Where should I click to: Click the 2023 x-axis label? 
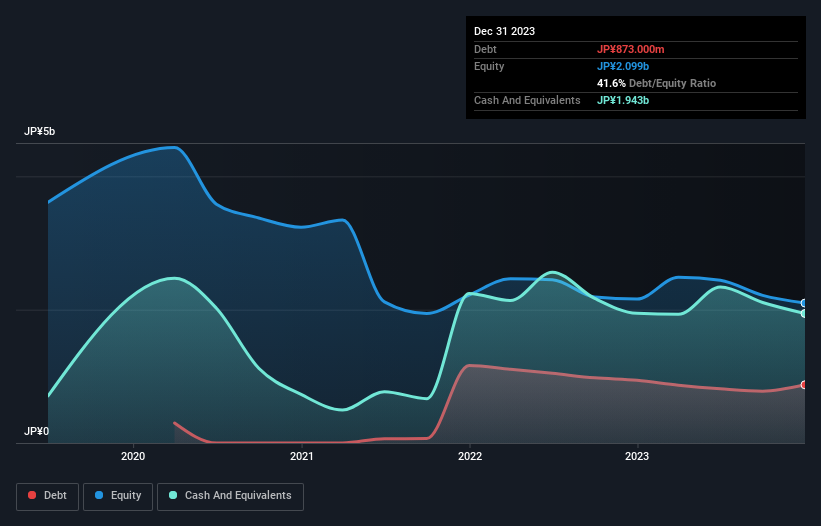(637, 456)
